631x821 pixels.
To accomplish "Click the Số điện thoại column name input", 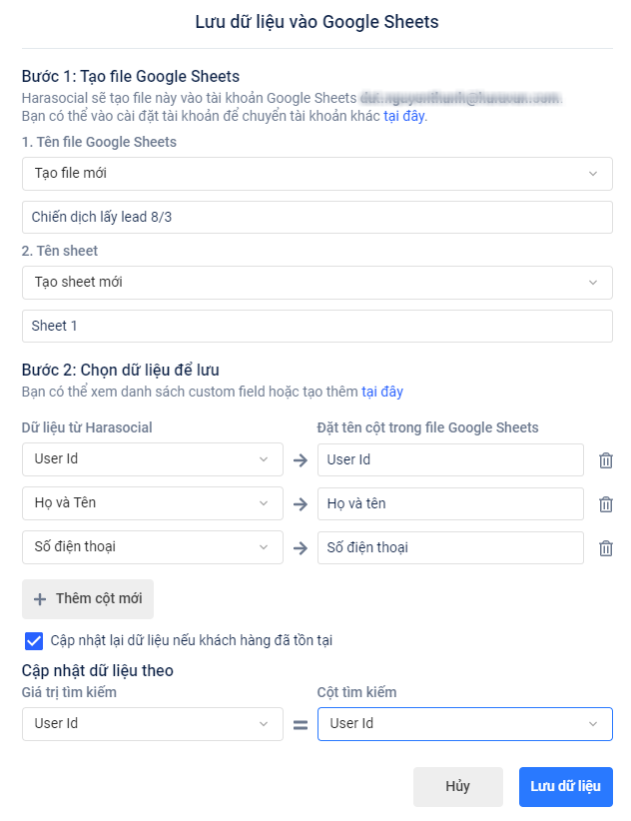I will [450, 548].
